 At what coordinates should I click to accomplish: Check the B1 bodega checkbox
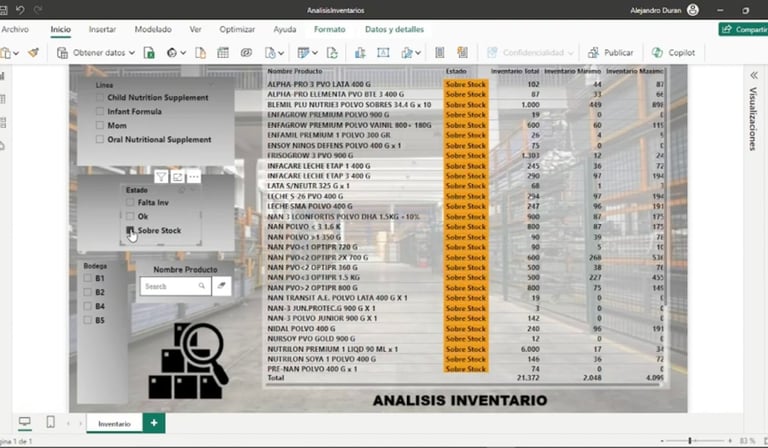tap(88, 278)
